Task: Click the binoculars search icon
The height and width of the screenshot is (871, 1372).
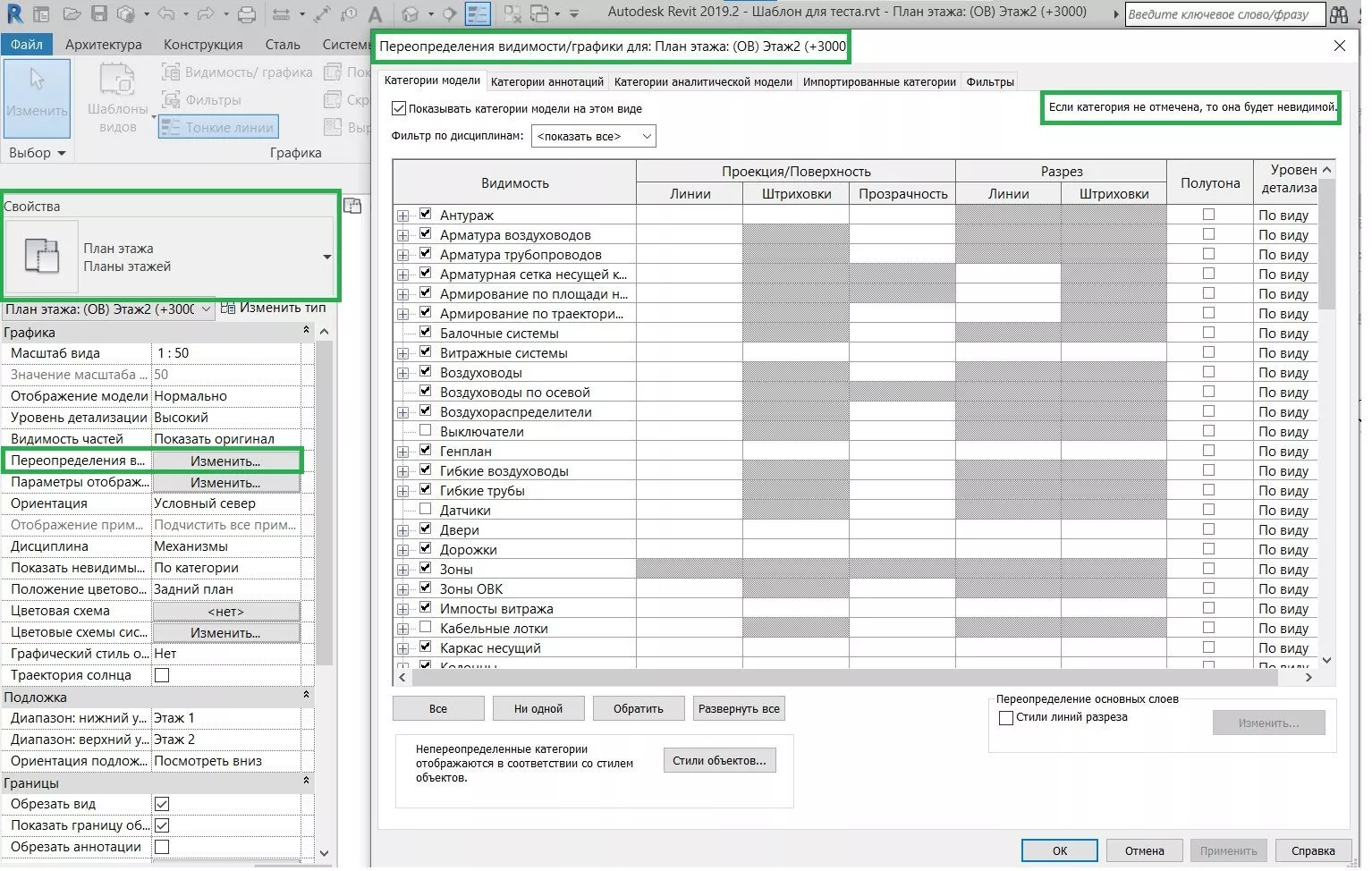Action: click(x=1338, y=14)
